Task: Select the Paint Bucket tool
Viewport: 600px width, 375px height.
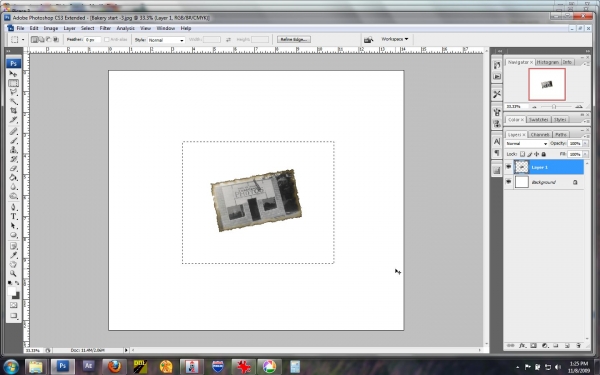Action: click(x=13, y=178)
